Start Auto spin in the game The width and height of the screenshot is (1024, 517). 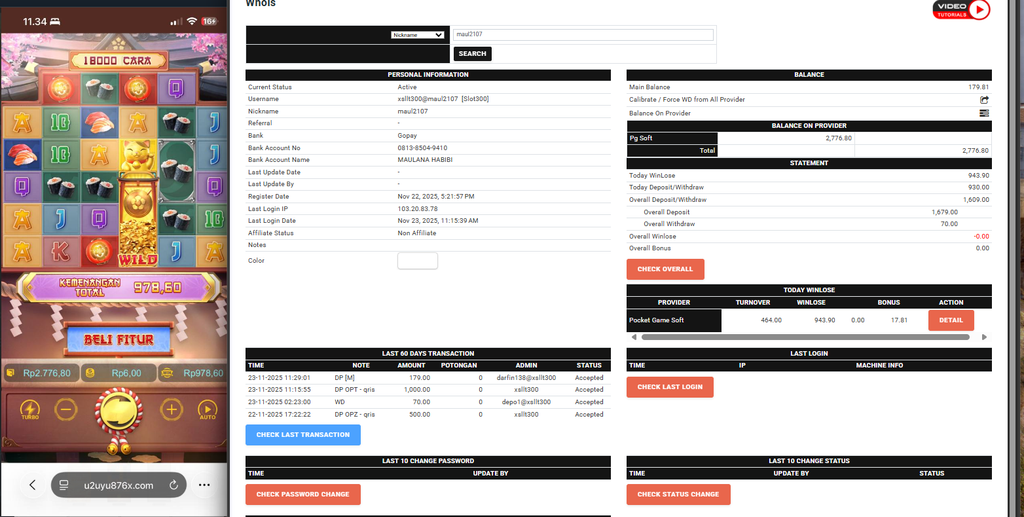tap(207, 410)
